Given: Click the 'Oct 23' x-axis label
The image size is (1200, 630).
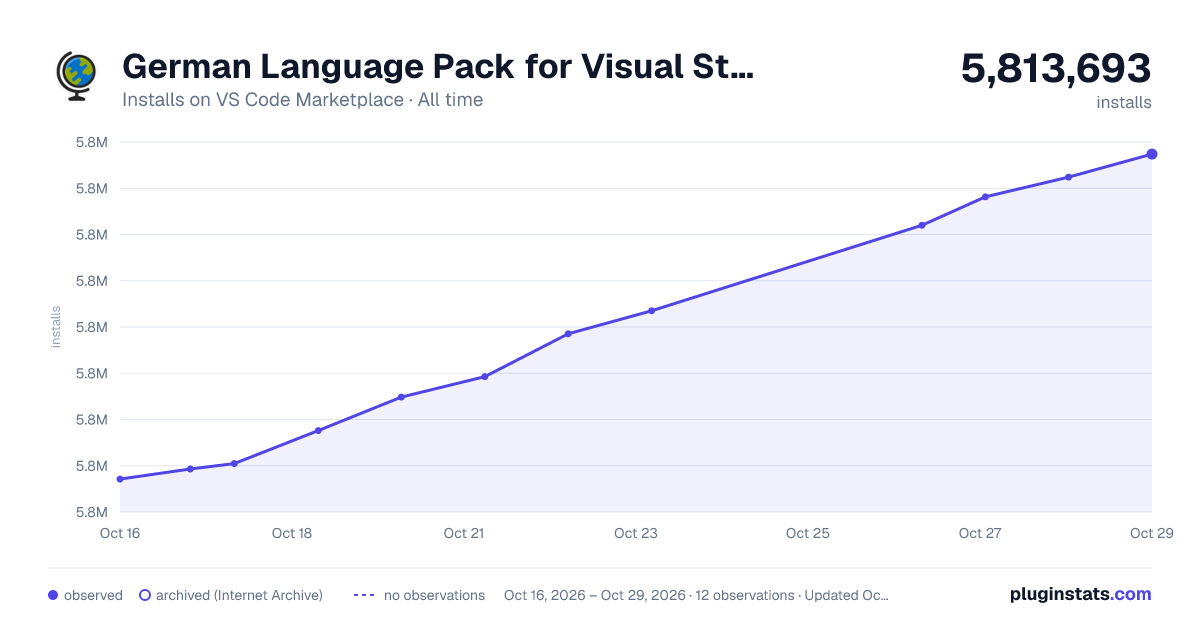Looking at the screenshot, I should click(636, 533).
